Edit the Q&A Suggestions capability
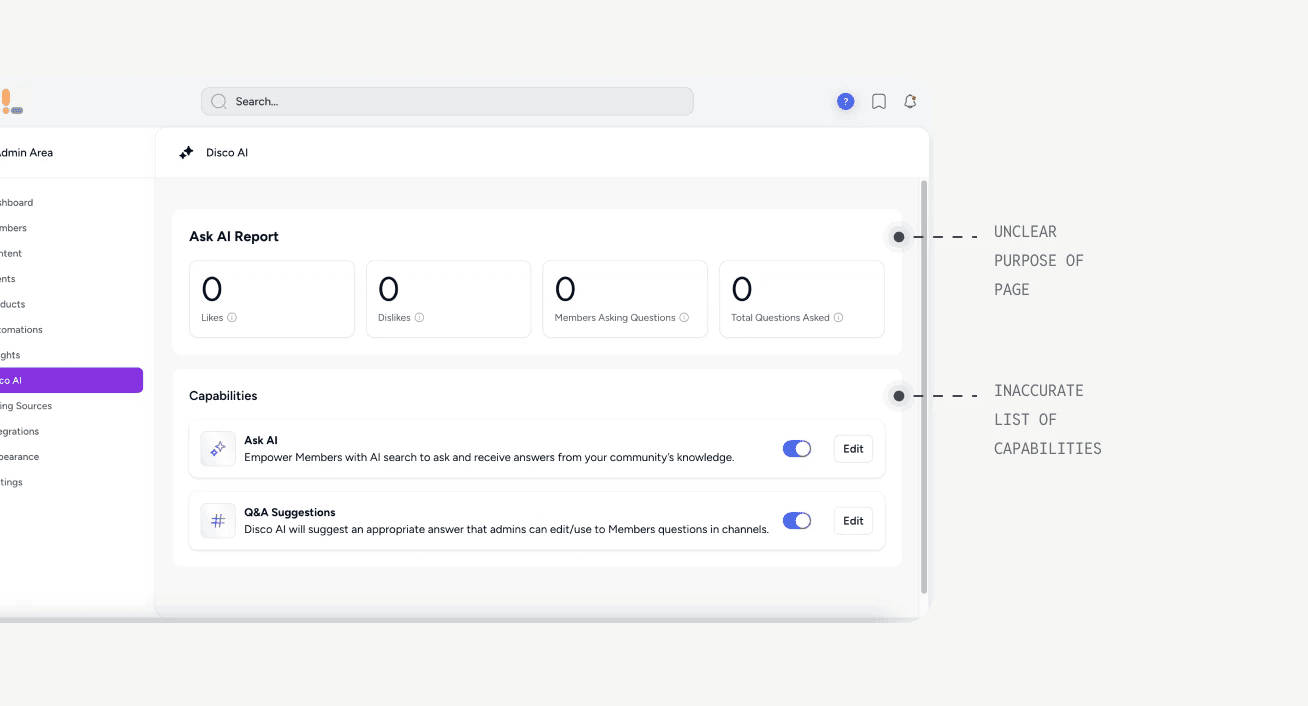1308x706 pixels. pos(853,521)
